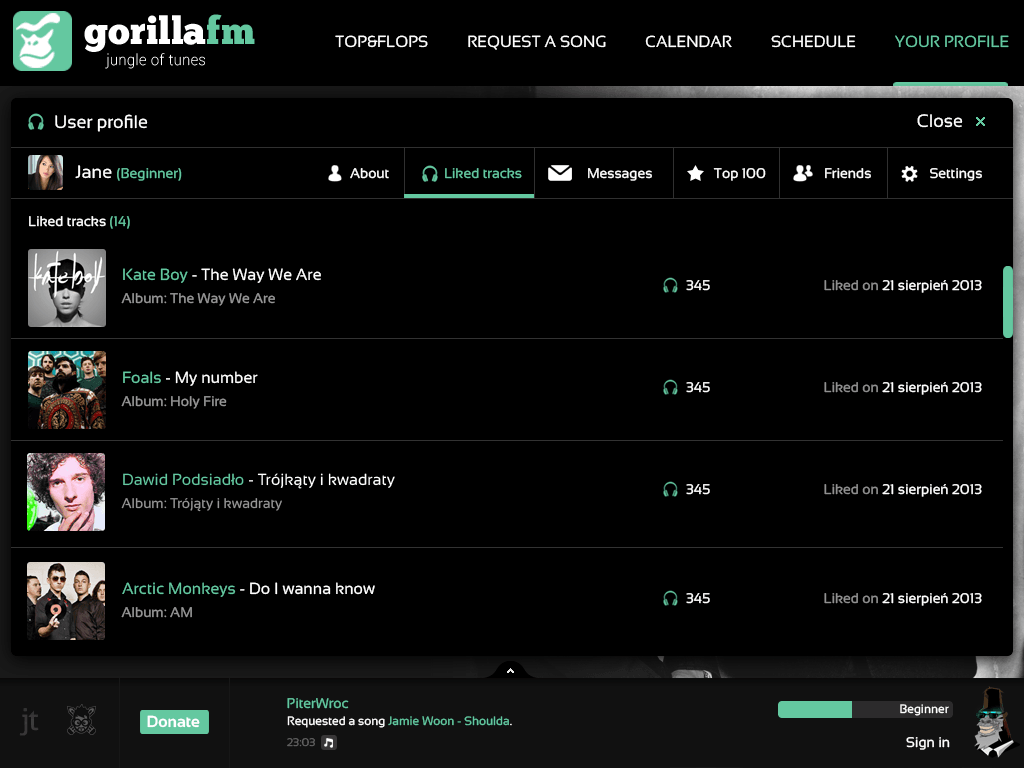Click the raccoon skull icon in footer
The image size is (1024, 768).
point(82,720)
